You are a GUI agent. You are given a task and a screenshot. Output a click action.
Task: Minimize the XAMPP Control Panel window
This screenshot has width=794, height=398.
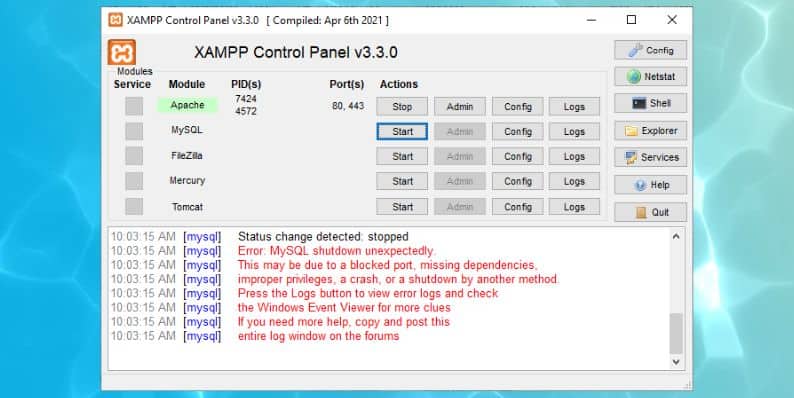pyautogui.click(x=591, y=20)
